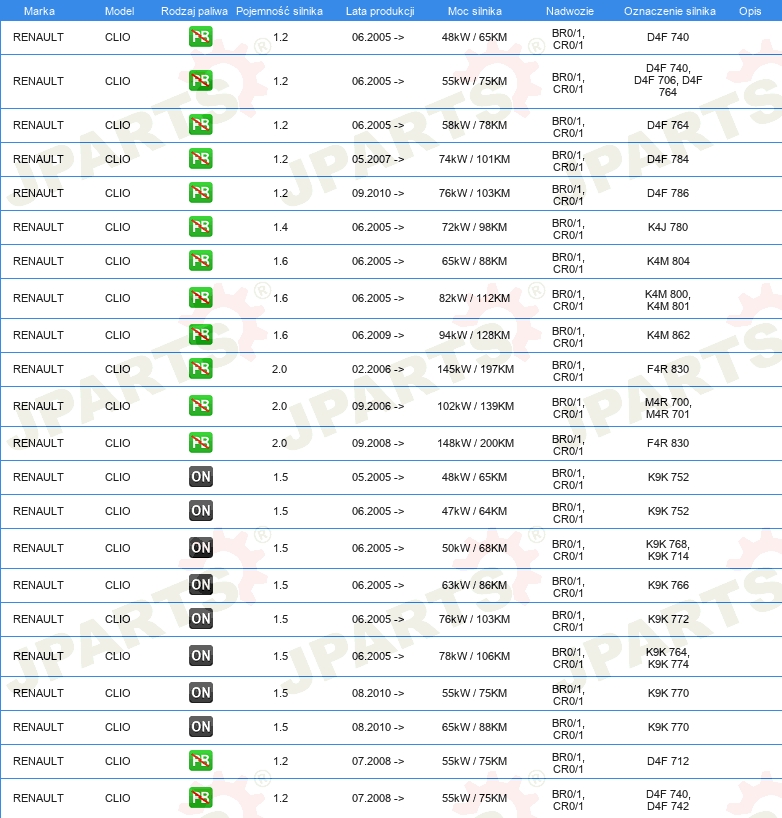This screenshot has height=818, width=782.
Task: Click the 58kW / 78KM power value
Action: [474, 125]
